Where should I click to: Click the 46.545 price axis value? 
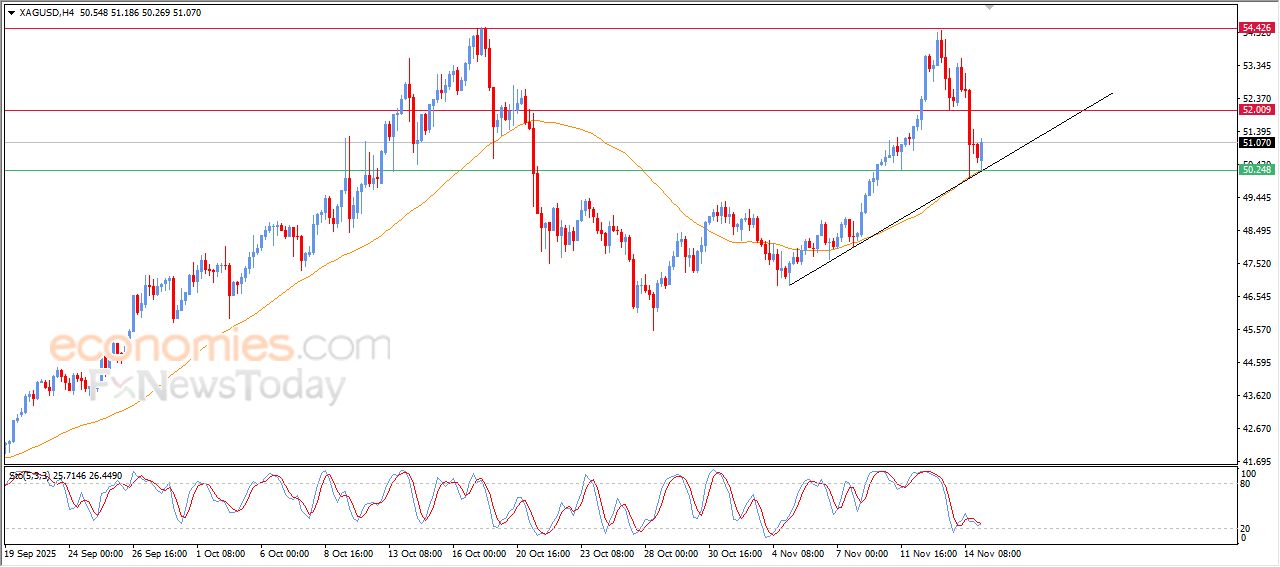coord(1255,297)
